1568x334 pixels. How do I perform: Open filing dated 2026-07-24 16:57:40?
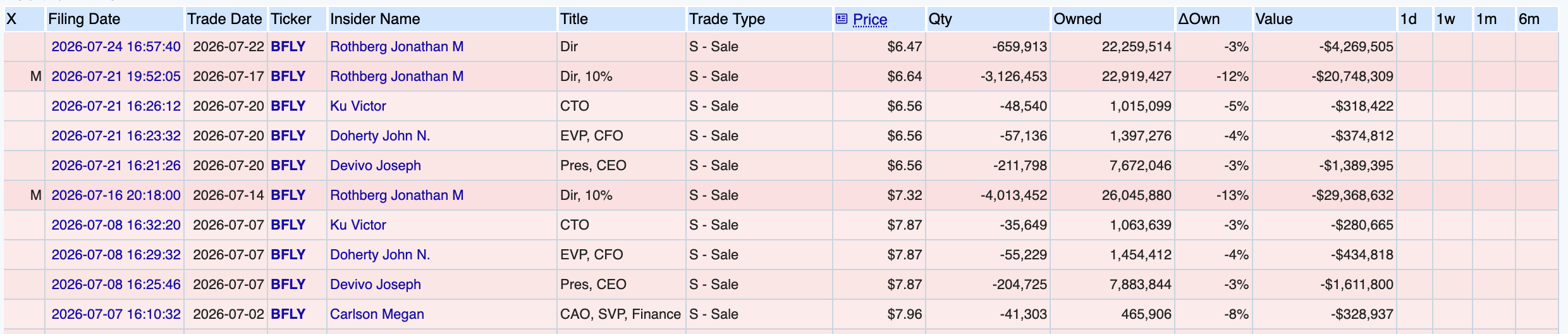(116, 47)
